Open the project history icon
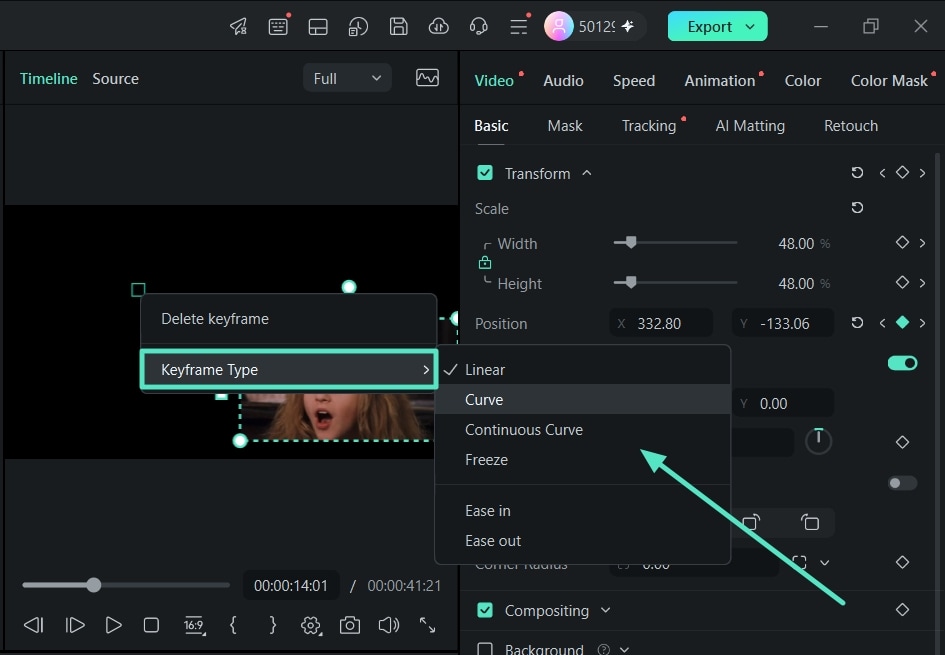Viewport: 945px width, 655px height. 358,27
